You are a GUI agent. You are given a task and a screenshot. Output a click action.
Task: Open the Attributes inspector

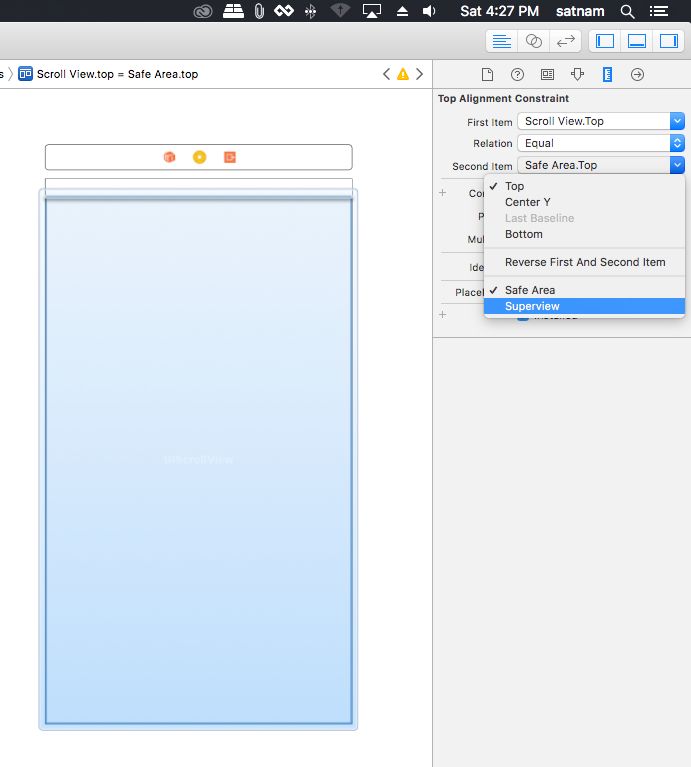click(x=578, y=74)
